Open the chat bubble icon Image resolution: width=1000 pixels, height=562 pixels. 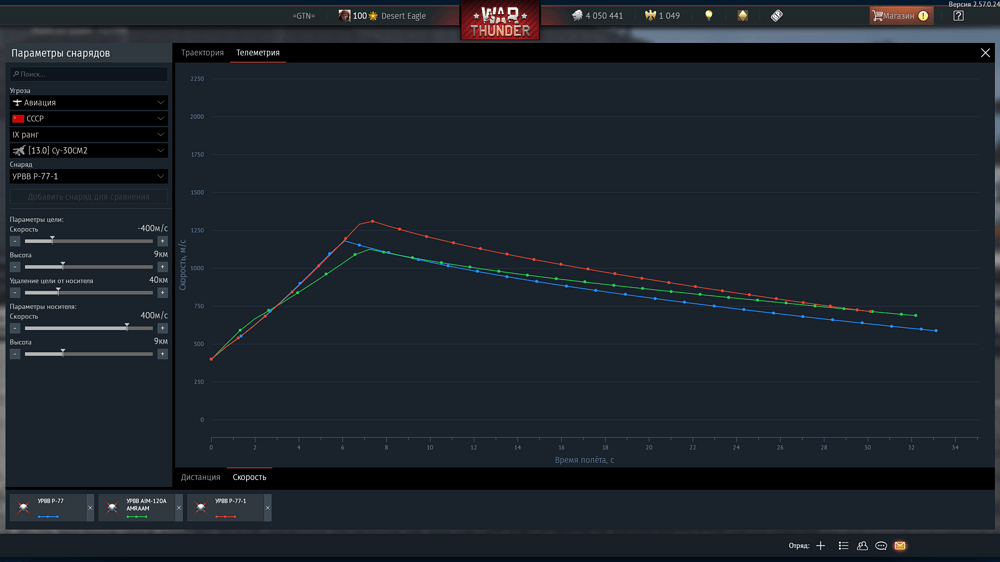point(881,545)
